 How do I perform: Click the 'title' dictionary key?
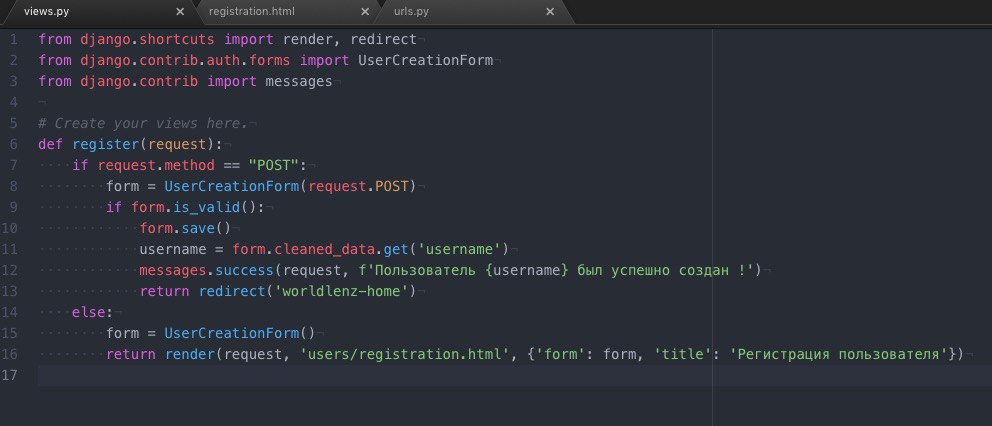pyautogui.click(x=683, y=354)
